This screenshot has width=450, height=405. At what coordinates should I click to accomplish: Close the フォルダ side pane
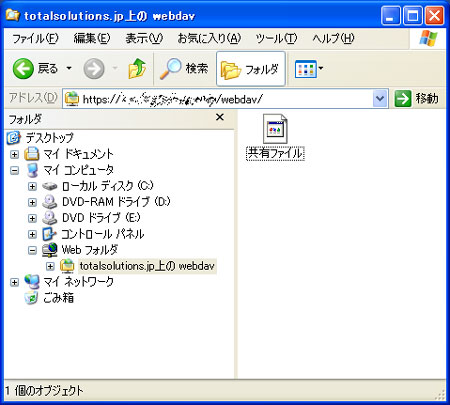(x=220, y=117)
